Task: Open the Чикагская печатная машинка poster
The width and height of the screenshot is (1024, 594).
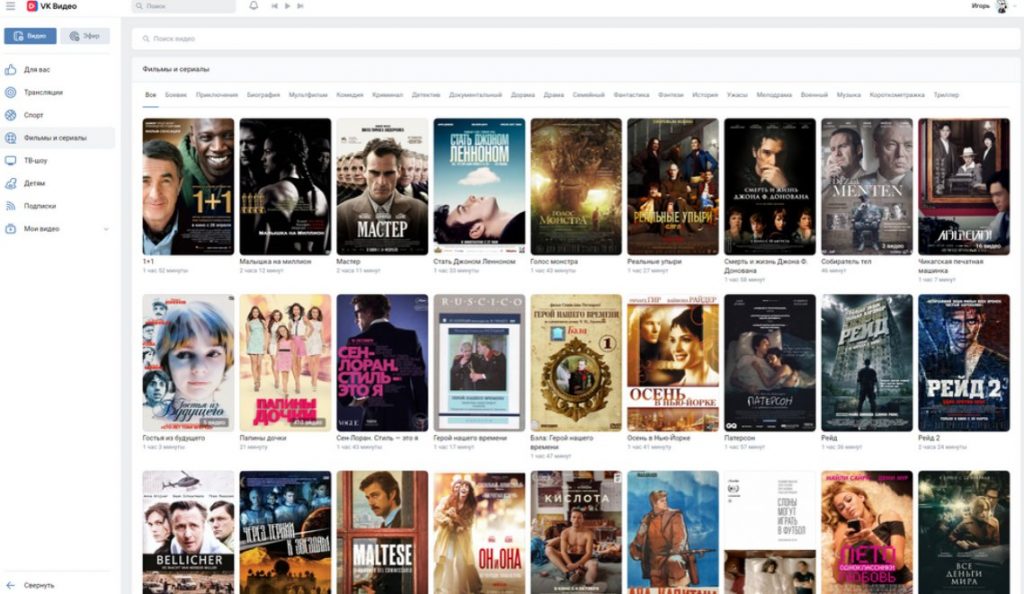Action: pyautogui.click(x=964, y=187)
